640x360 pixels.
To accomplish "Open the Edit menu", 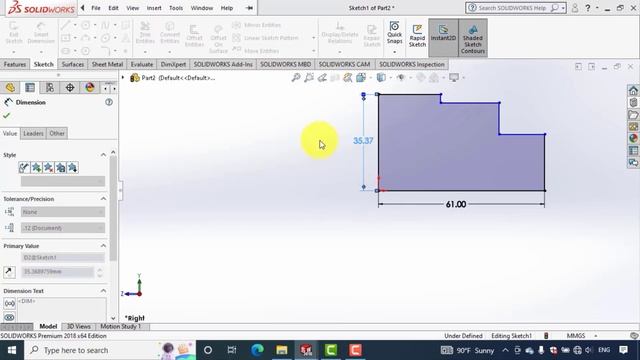I will (x=113, y=8).
